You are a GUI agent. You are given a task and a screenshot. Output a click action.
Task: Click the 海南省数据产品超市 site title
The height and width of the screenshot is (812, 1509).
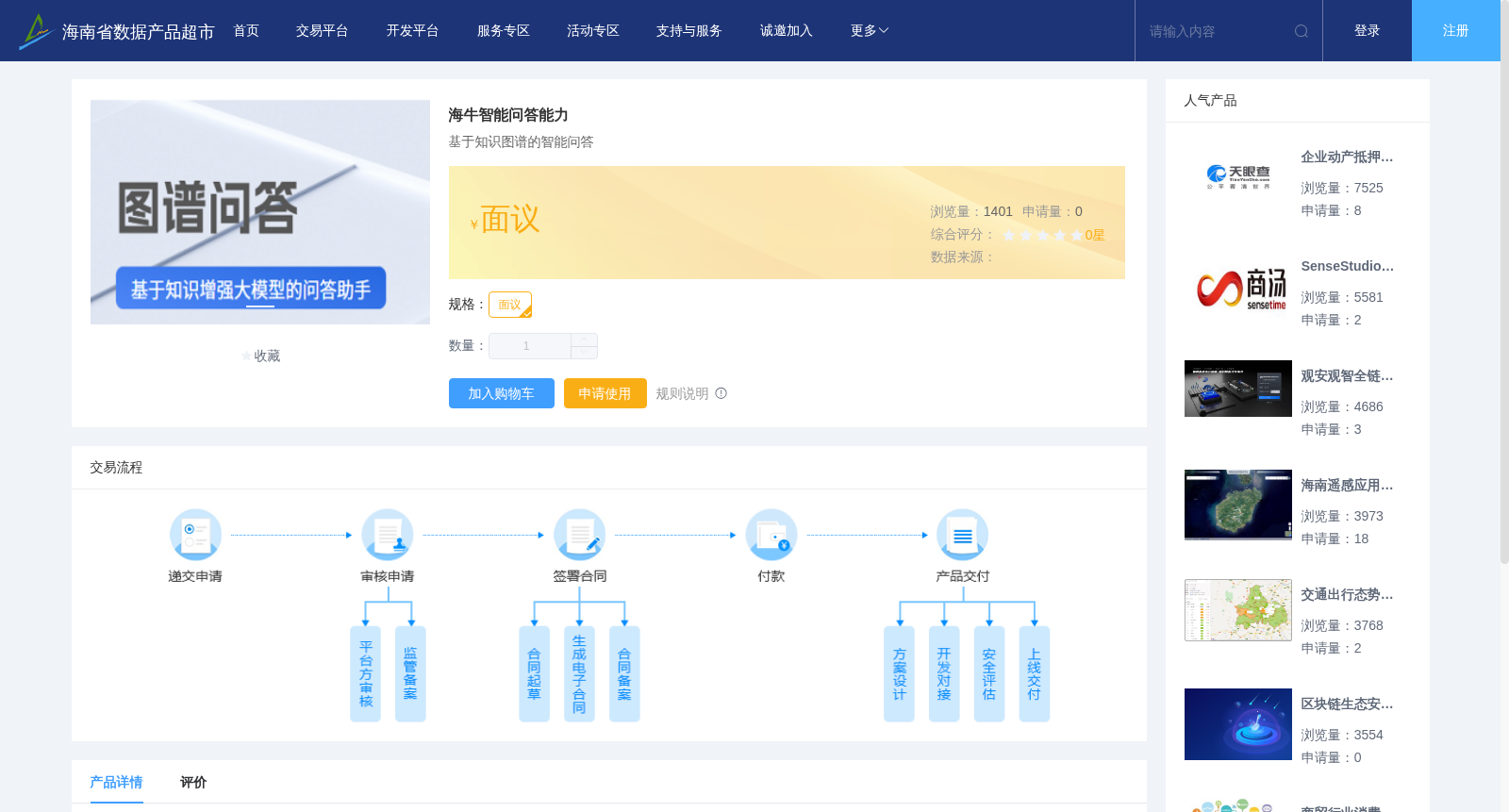click(138, 32)
